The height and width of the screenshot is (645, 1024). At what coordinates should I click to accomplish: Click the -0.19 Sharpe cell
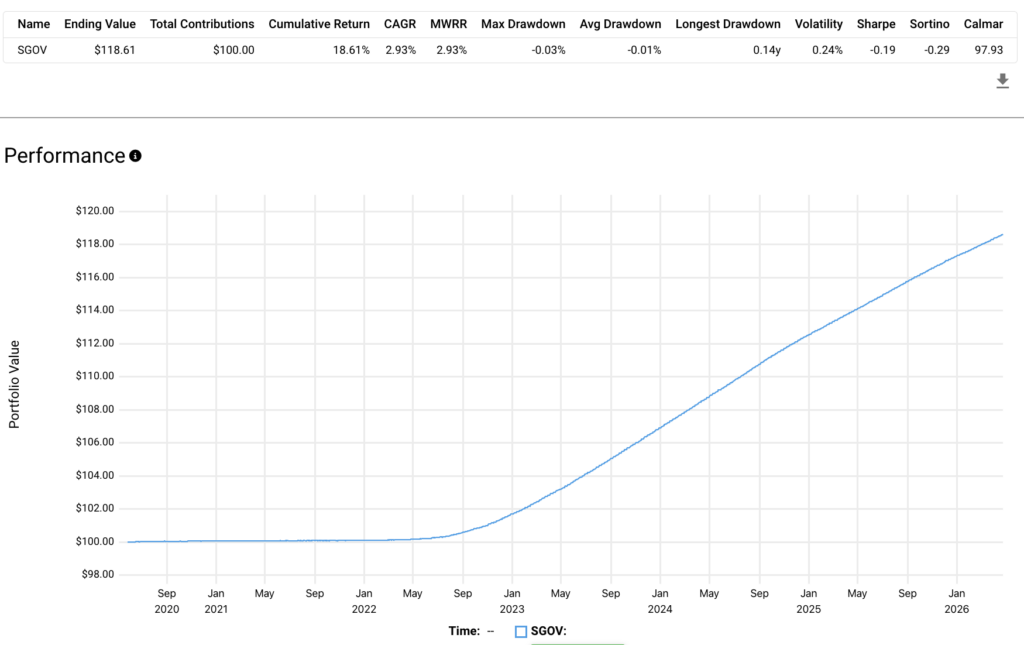882,50
